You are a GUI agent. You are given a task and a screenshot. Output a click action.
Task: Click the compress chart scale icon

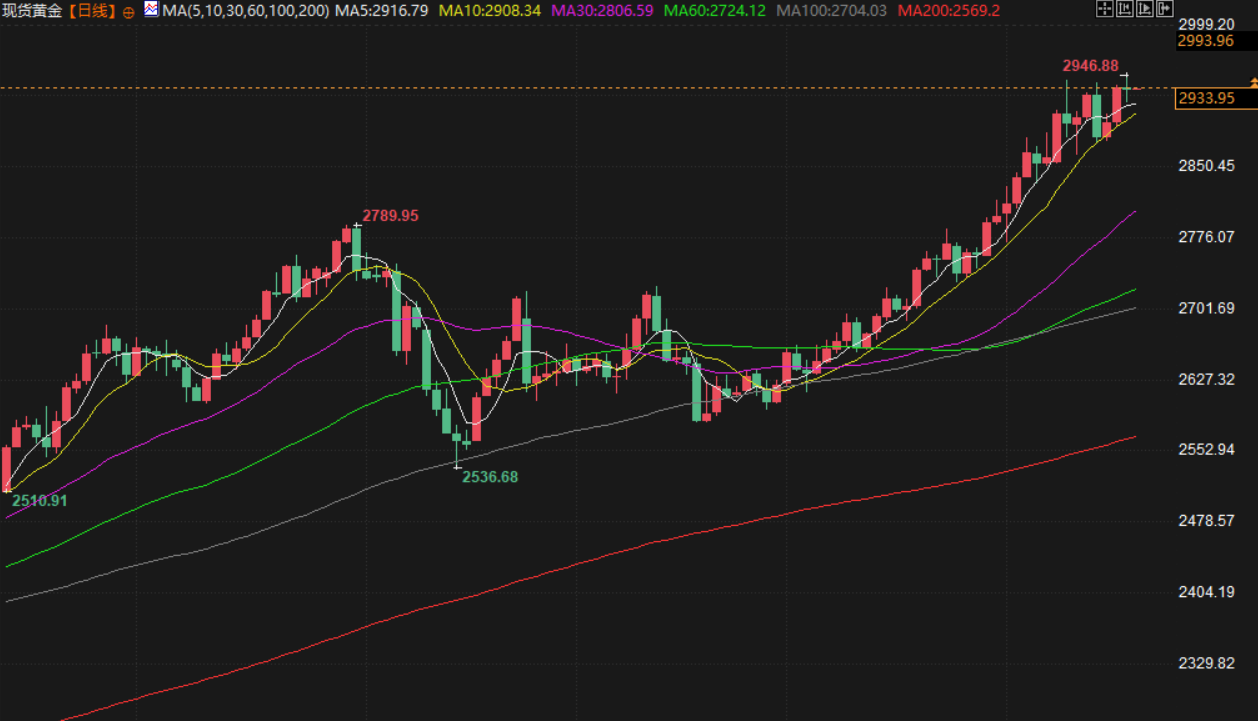click(1125, 8)
